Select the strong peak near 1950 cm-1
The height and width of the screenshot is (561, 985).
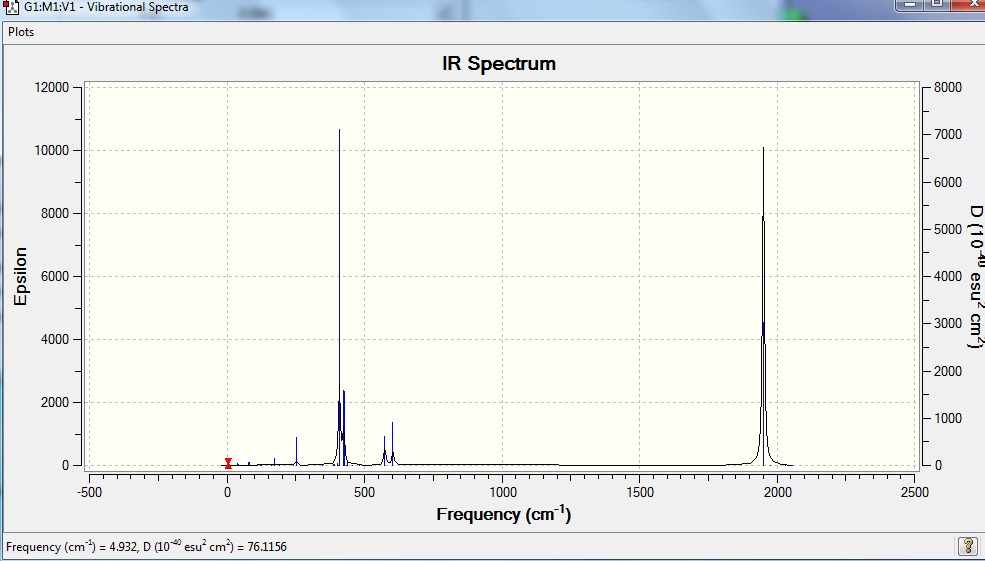tap(763, 308)
